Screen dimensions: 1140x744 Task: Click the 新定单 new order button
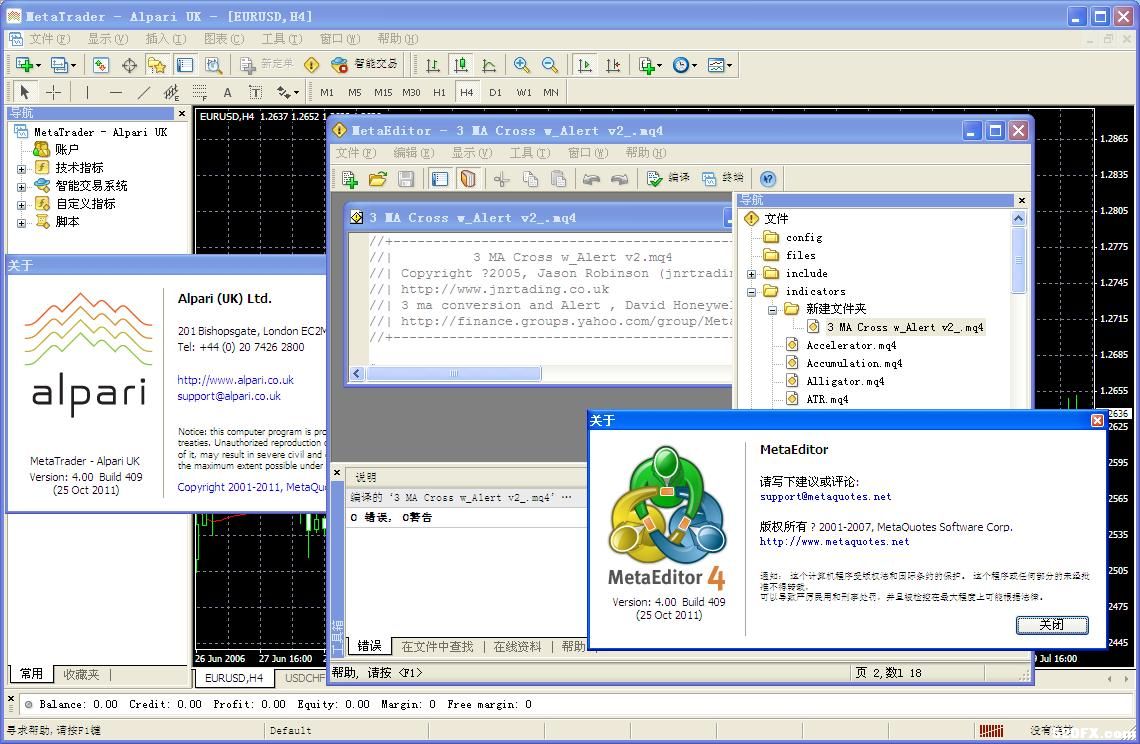tap(267, 65)
